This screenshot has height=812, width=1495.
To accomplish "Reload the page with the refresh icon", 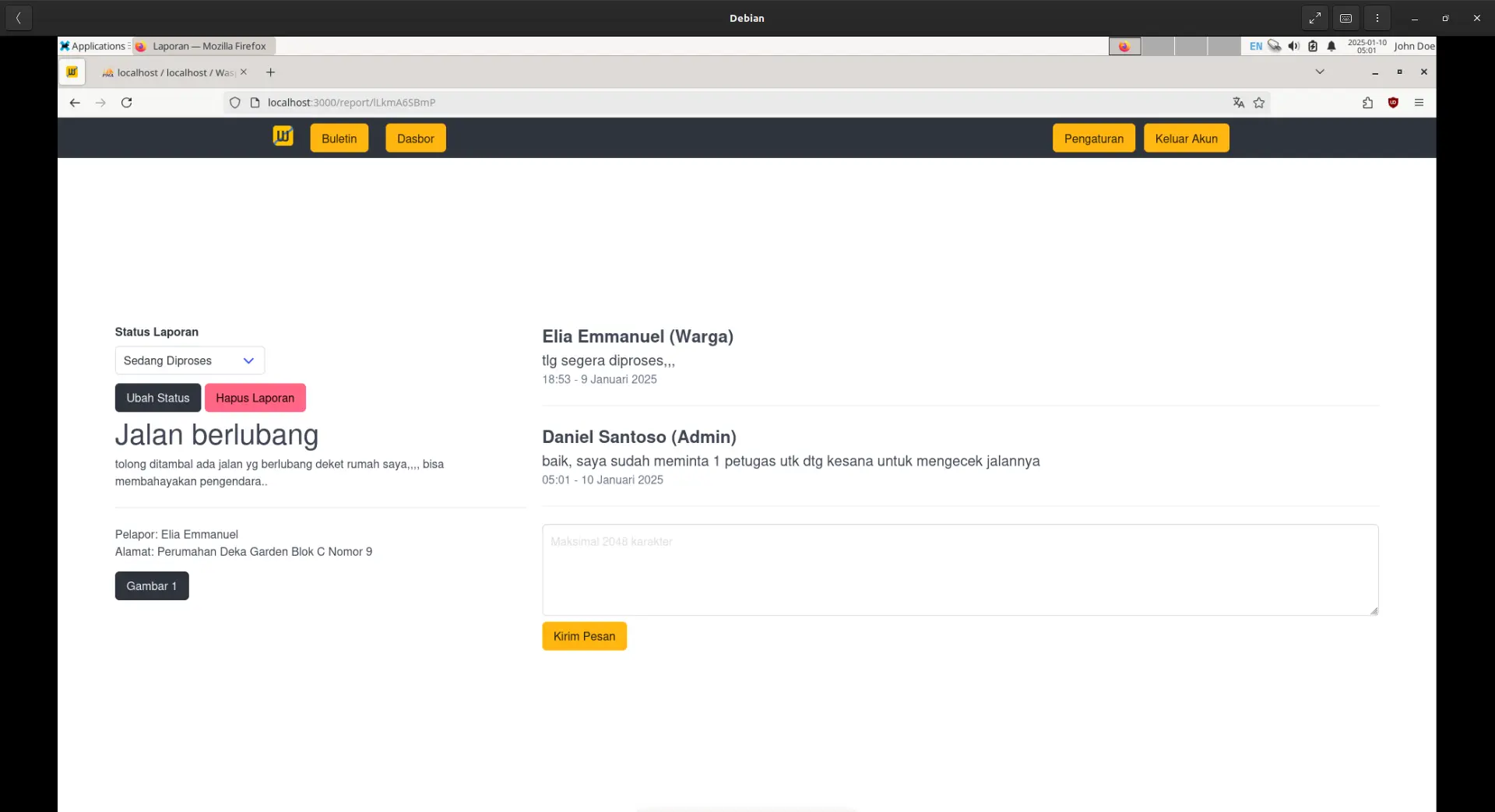I will [127, 103].
